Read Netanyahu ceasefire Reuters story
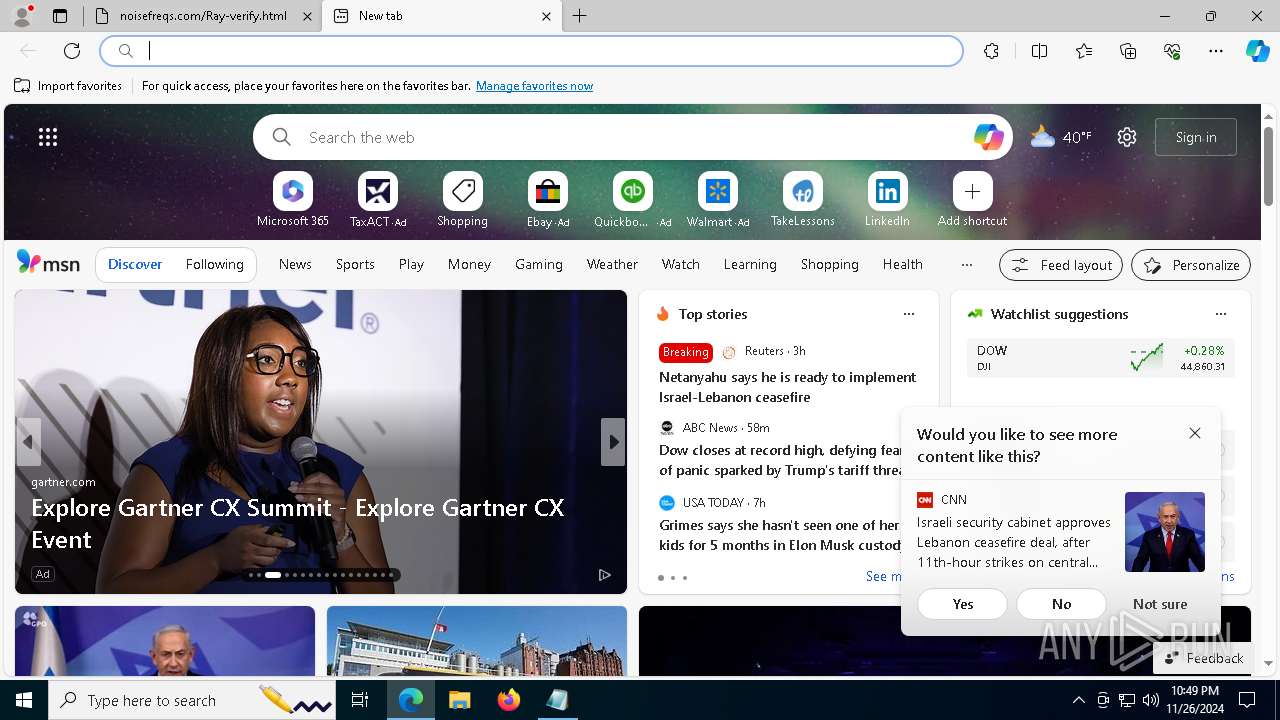The image size is (1280, 720). point(788,387)
